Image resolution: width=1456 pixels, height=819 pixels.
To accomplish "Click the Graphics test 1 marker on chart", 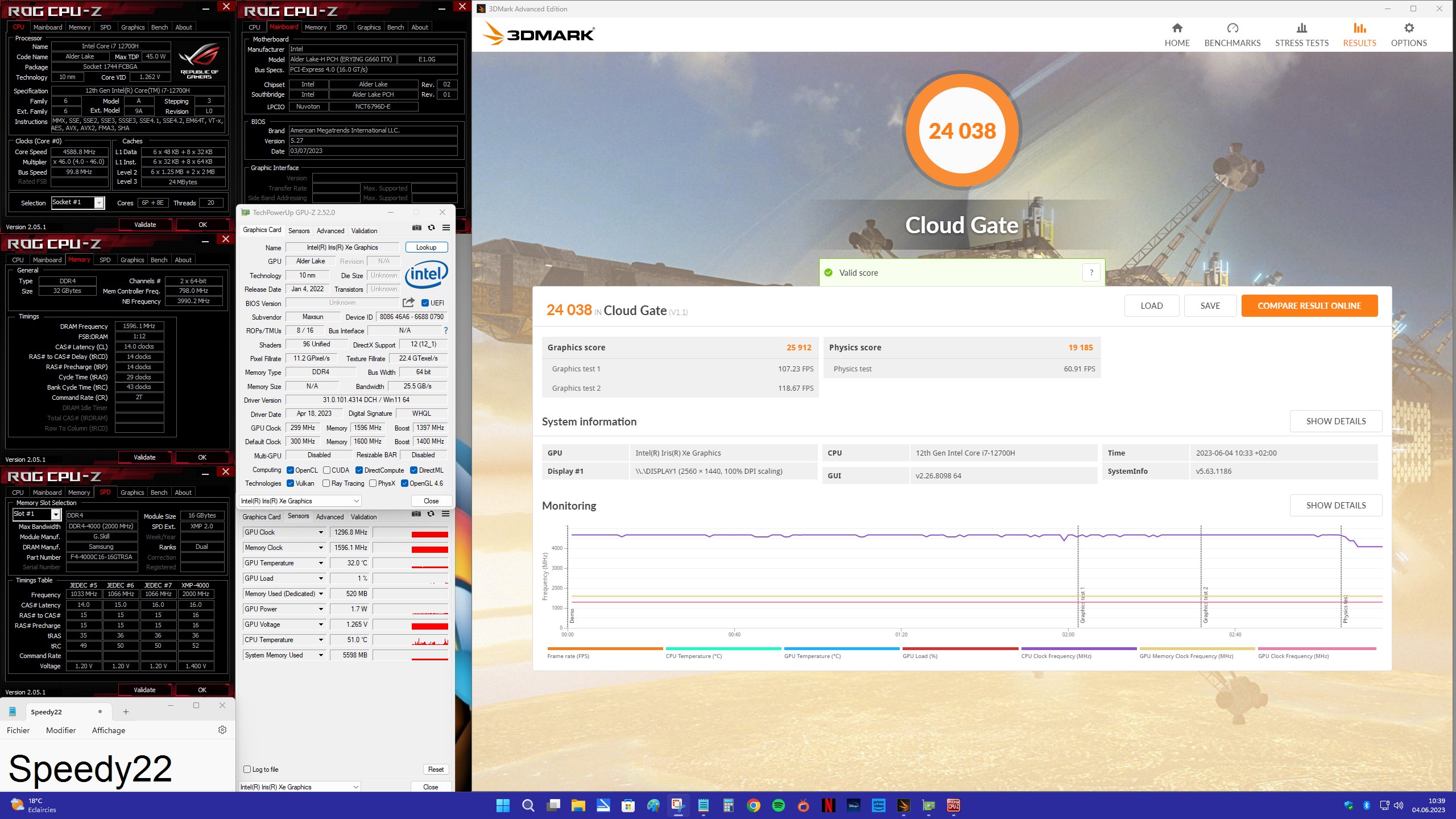I will tap(1082, 606).
